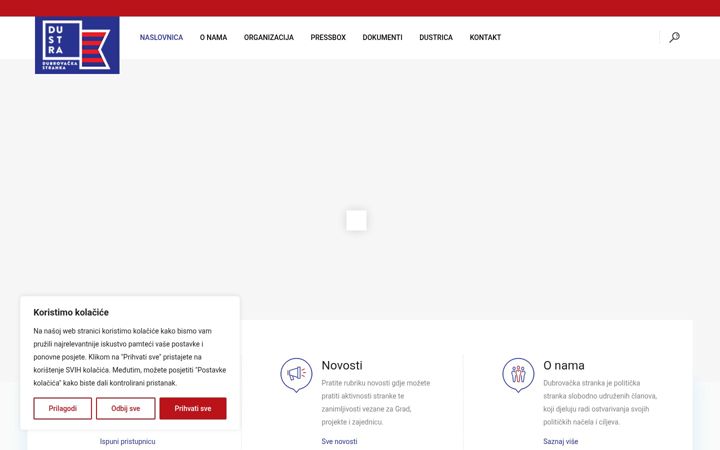Image resolution: width=720 pixels, height=450 pixels.
Task: Open the Dustrica menu item
Action: [436, 37]
